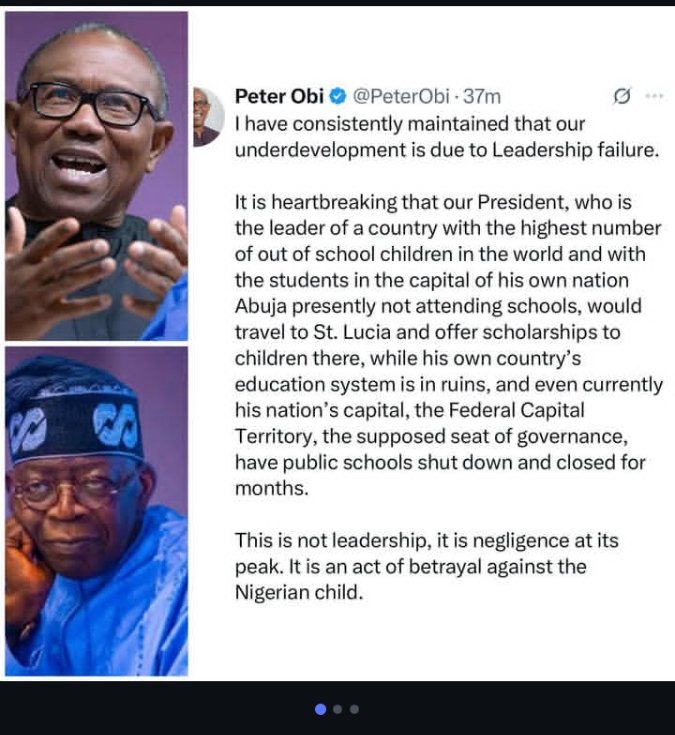Screen dimensions: 675x735
Task: Select the first active pagination dot
Action: point(320,709)
